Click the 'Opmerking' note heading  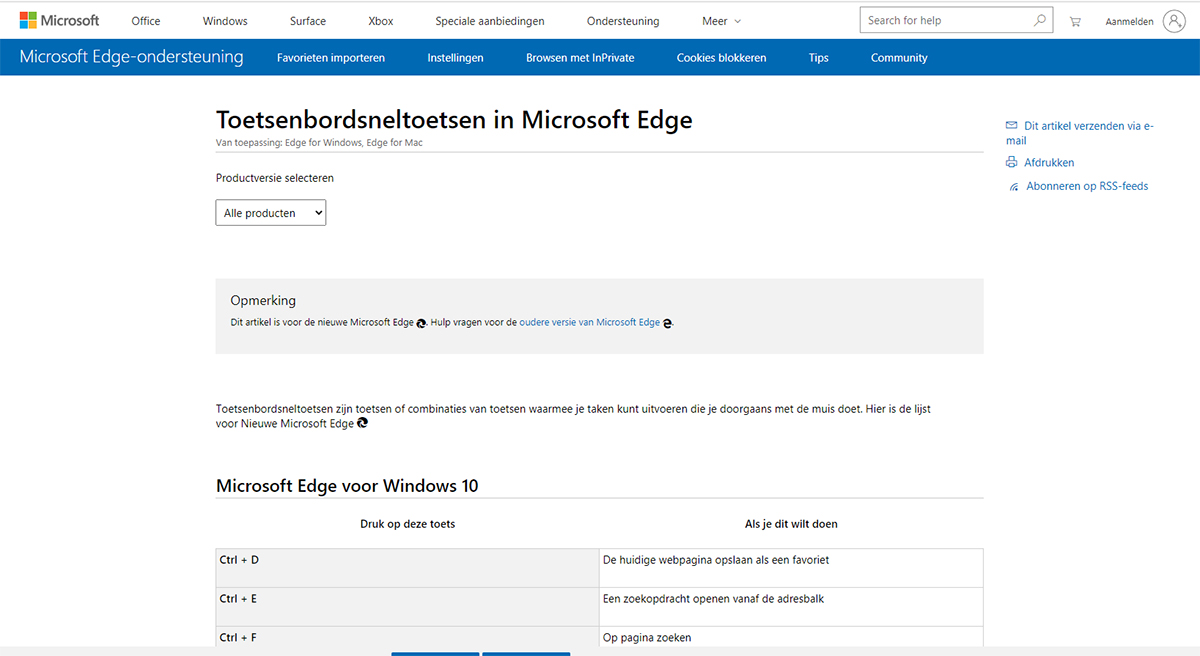click(263, 300)
